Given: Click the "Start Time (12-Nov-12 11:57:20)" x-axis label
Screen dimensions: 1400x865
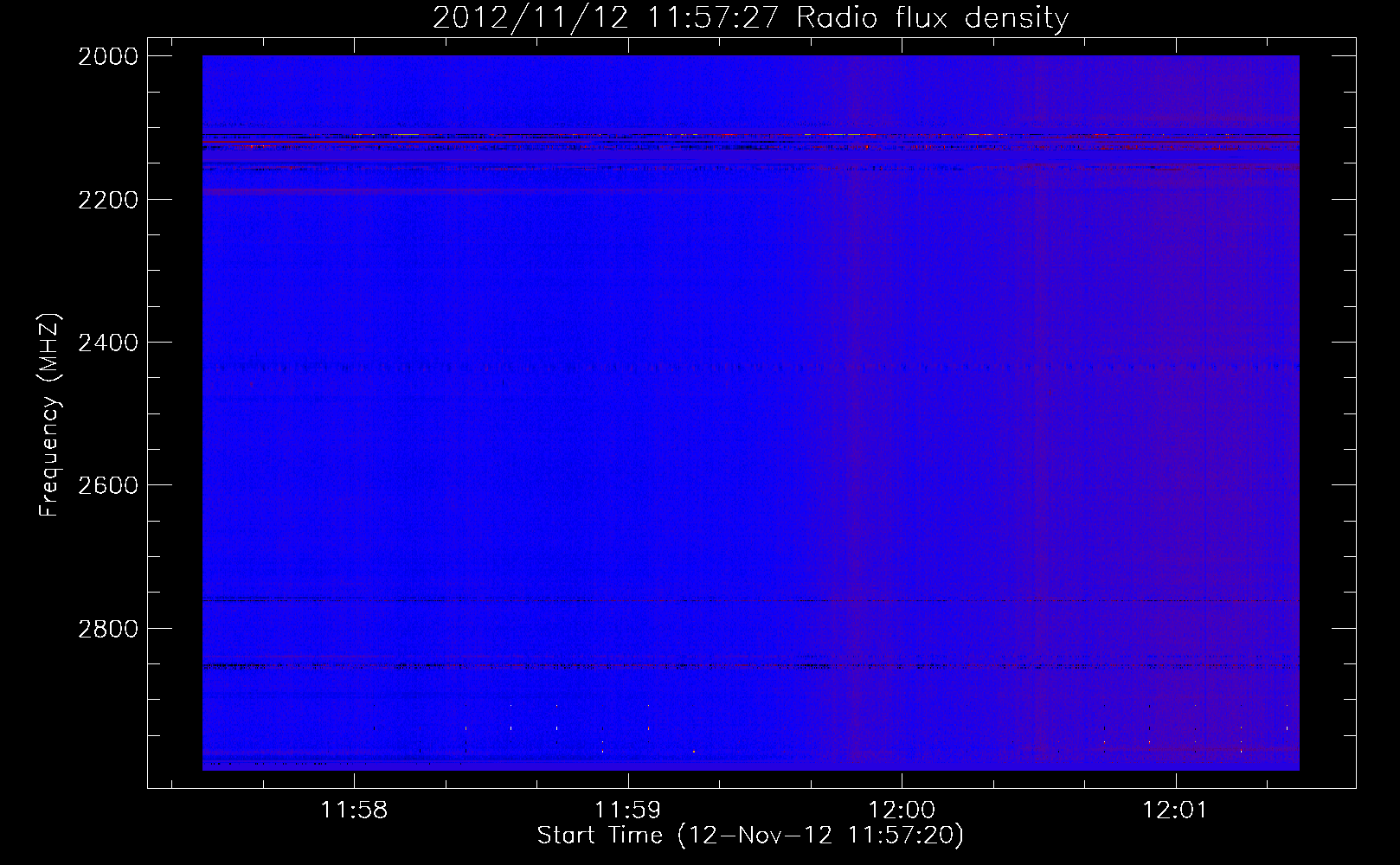Looking at the screenshot, I should 750,836.
